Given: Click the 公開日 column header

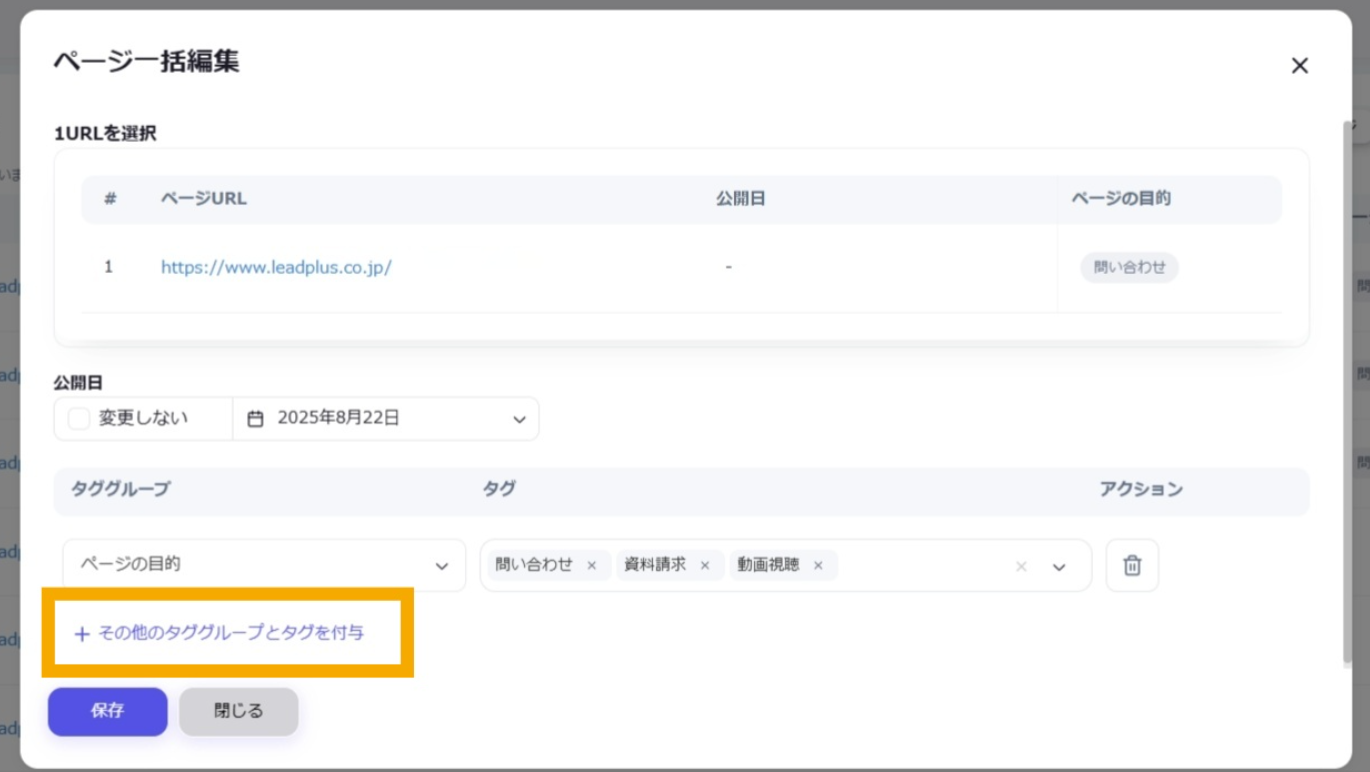Looking at the screenshot, I should pos(740,198).
